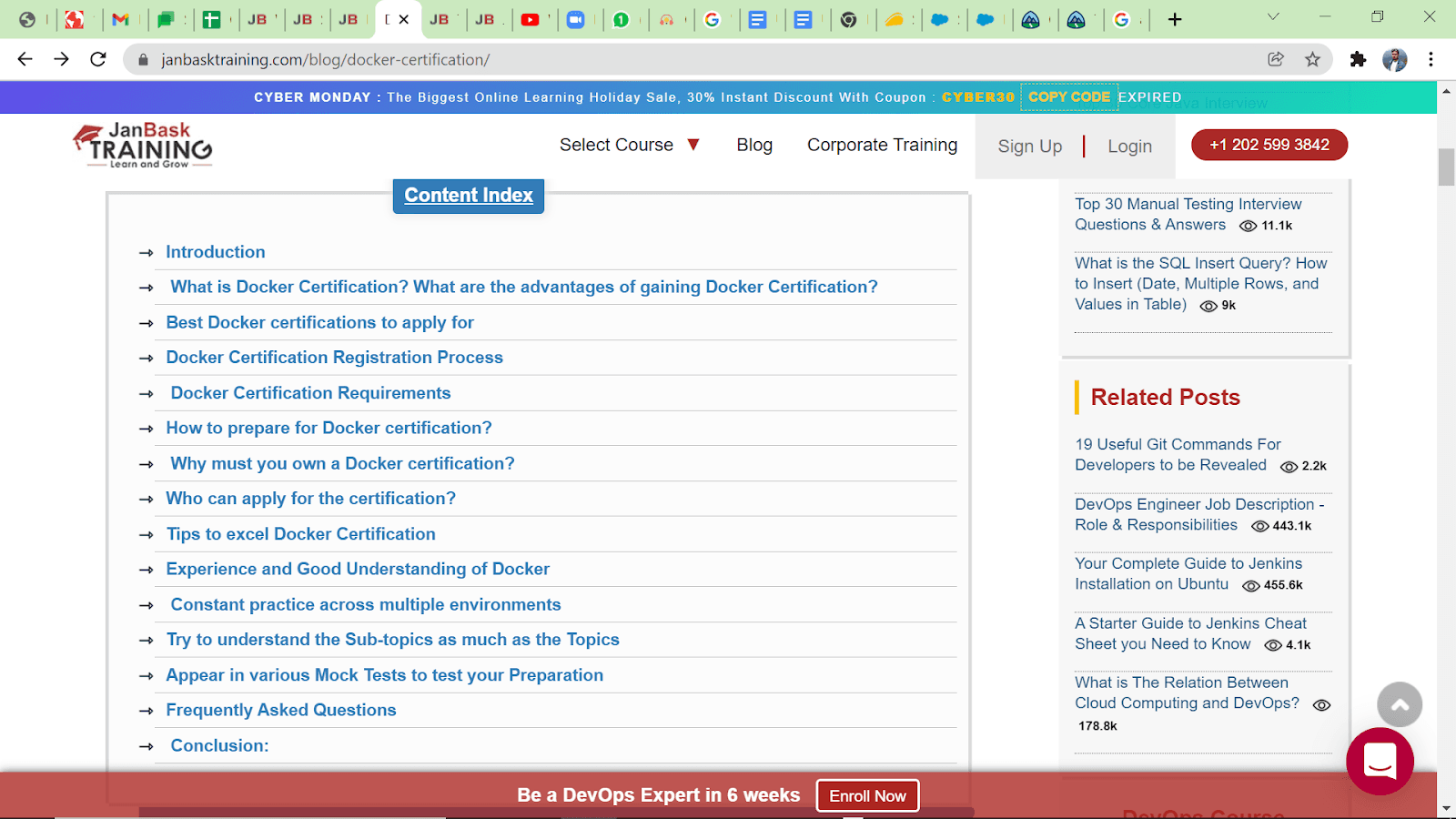Go to Tips to excel Docker Certification

pos(300,534)
